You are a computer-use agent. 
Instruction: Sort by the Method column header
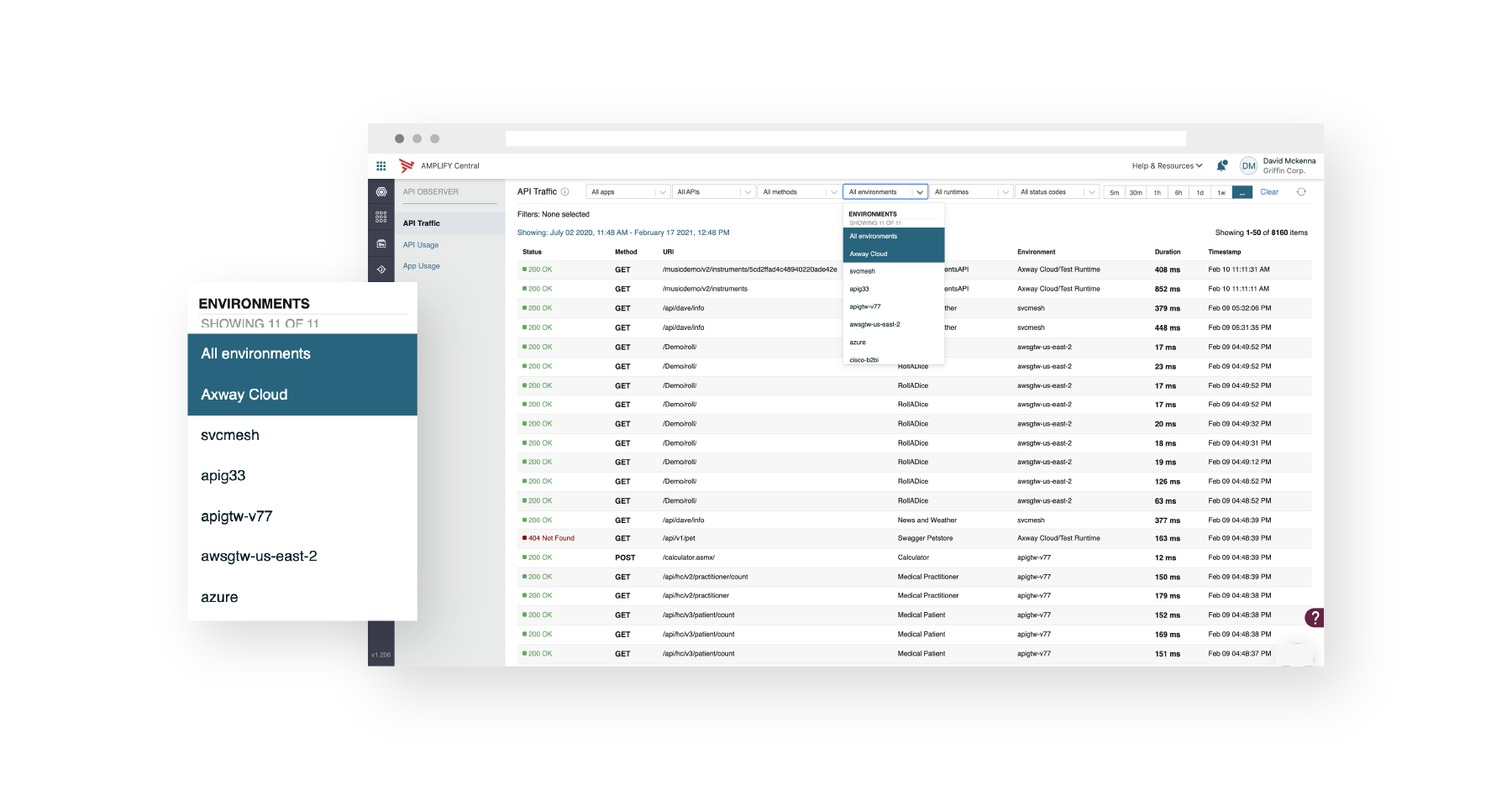coord(626,252)
